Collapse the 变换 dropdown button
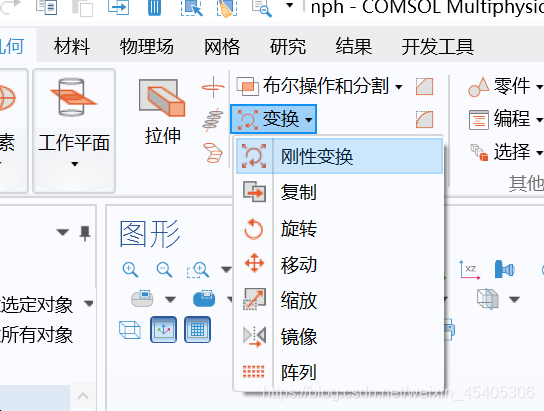544x411 pixels. tap(273, 119)
